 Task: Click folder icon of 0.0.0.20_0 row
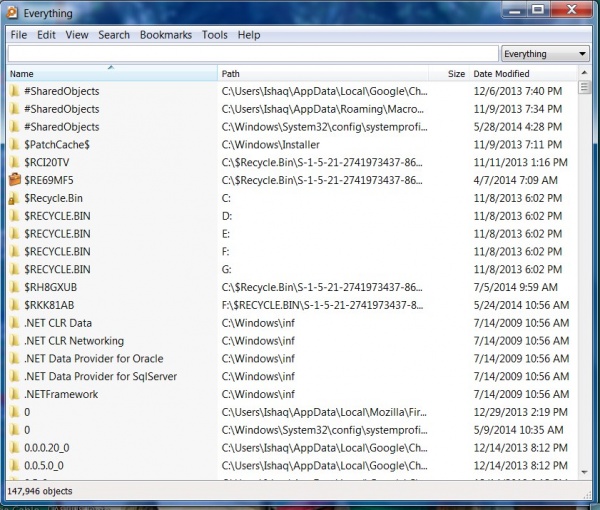coord(14,448)
